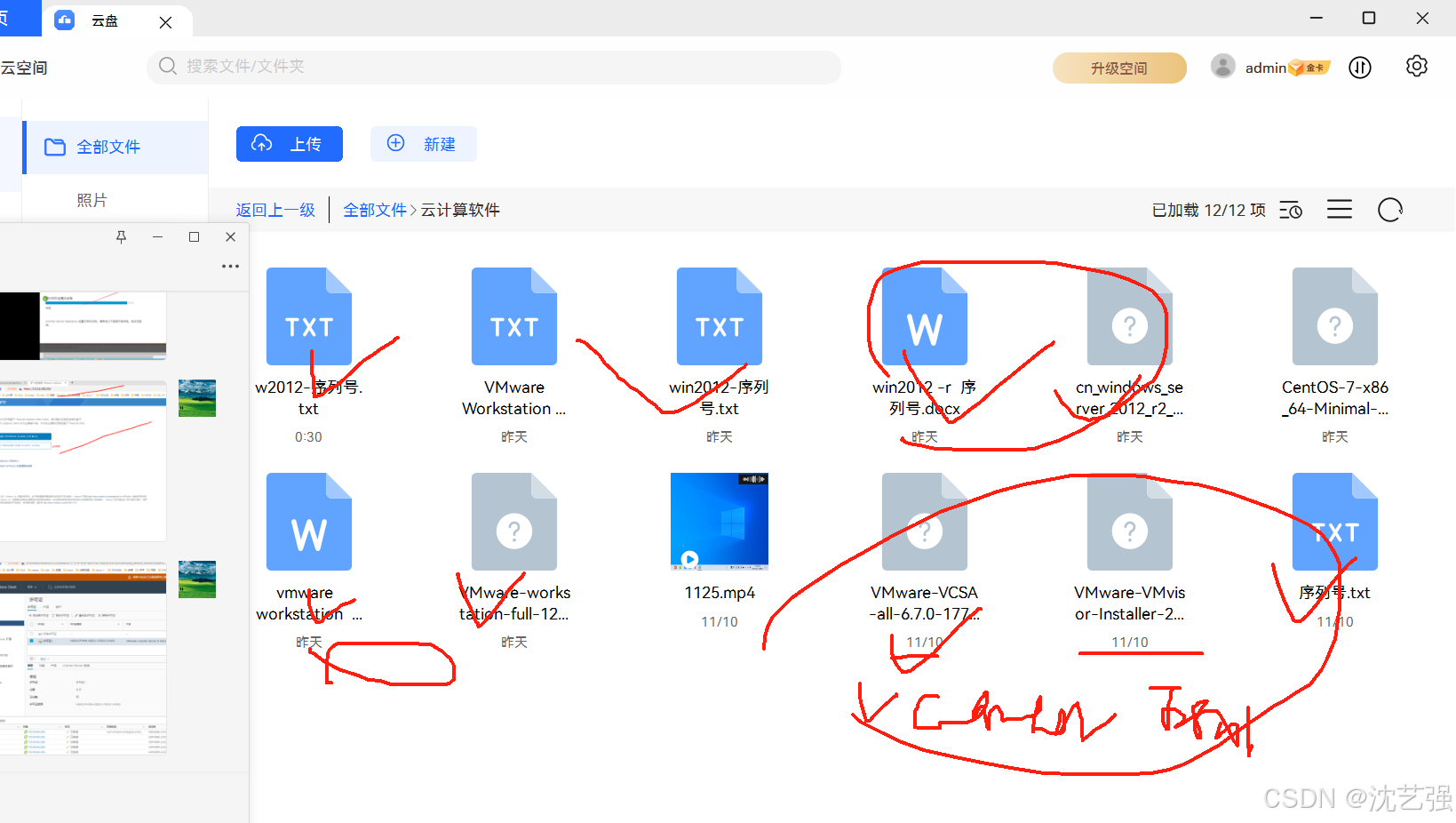Open the admin user avatar
Viewport: 1456px width, 823px height.
[x=1223, y=67]
